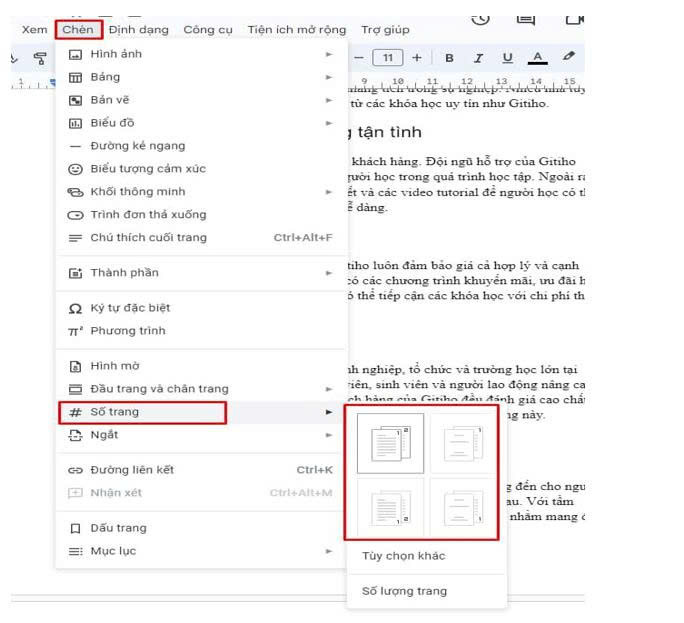Click the Bold formatting icon
The image size is (684, 623).
[450, 58]
